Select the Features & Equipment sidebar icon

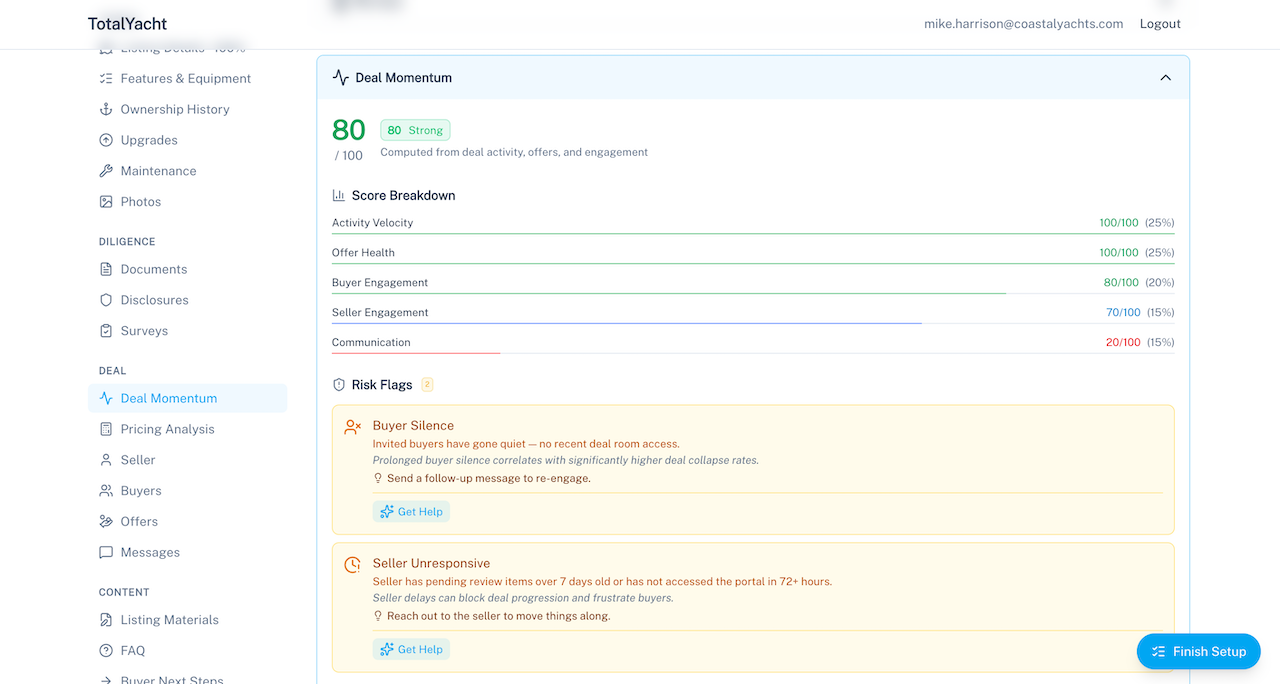point(104,78)
